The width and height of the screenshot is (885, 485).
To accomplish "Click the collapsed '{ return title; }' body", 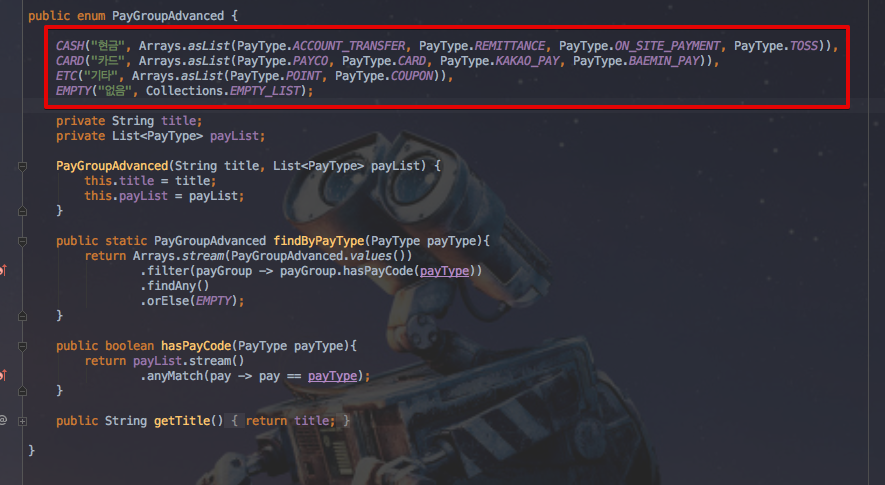I will pos(290,421).
